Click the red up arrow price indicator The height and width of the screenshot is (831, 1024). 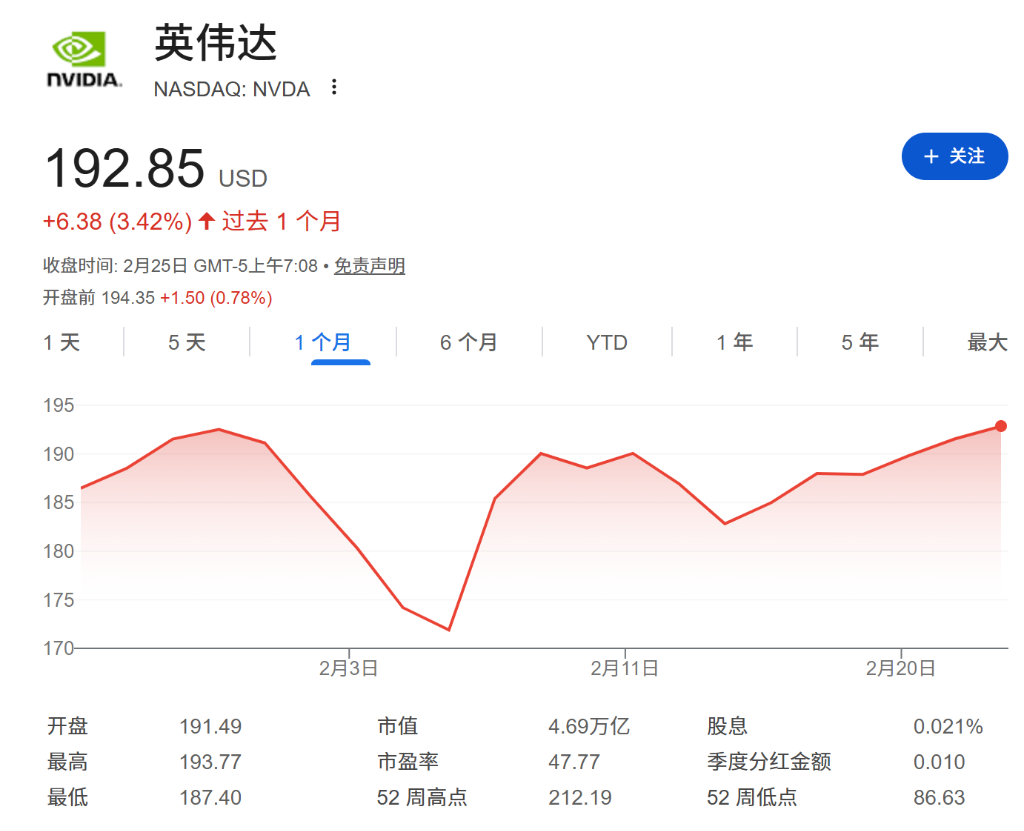click(x=207, y=221)
